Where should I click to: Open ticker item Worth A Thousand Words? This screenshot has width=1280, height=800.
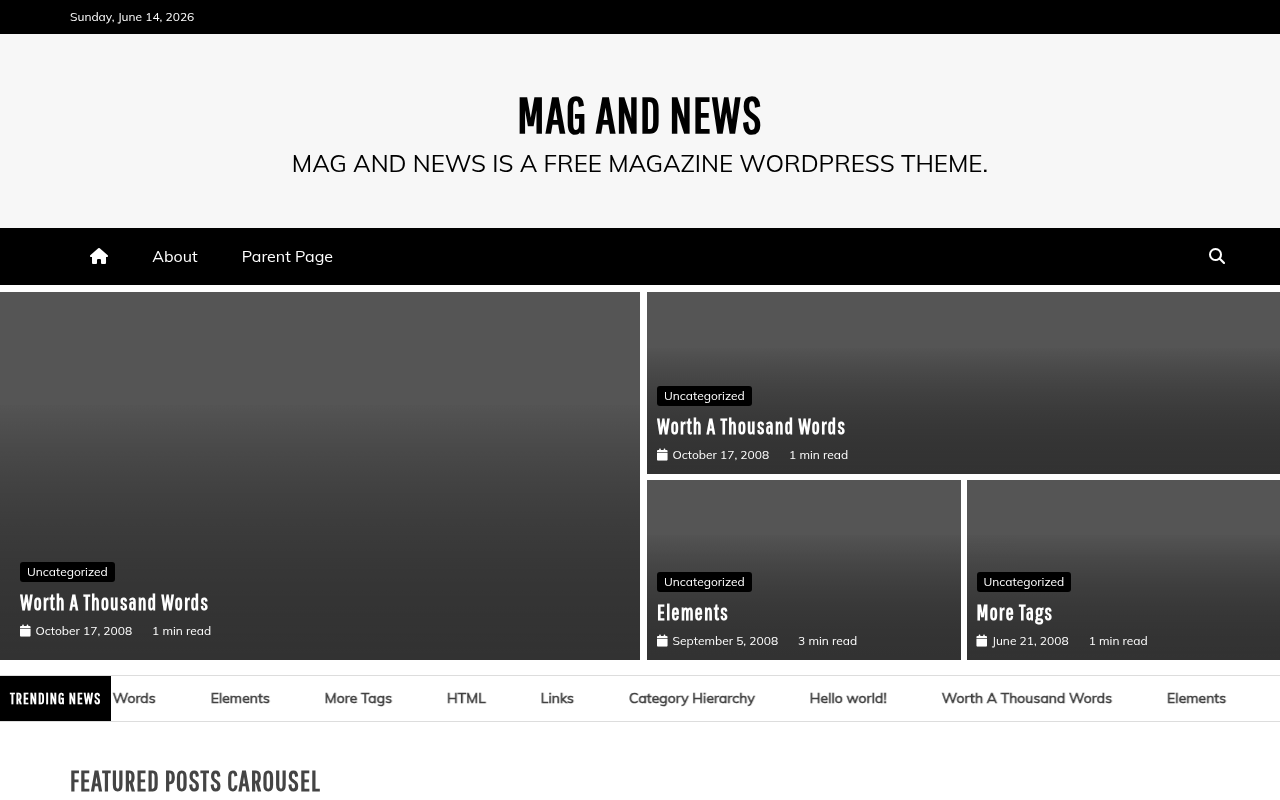click(x=1027, y=698)
